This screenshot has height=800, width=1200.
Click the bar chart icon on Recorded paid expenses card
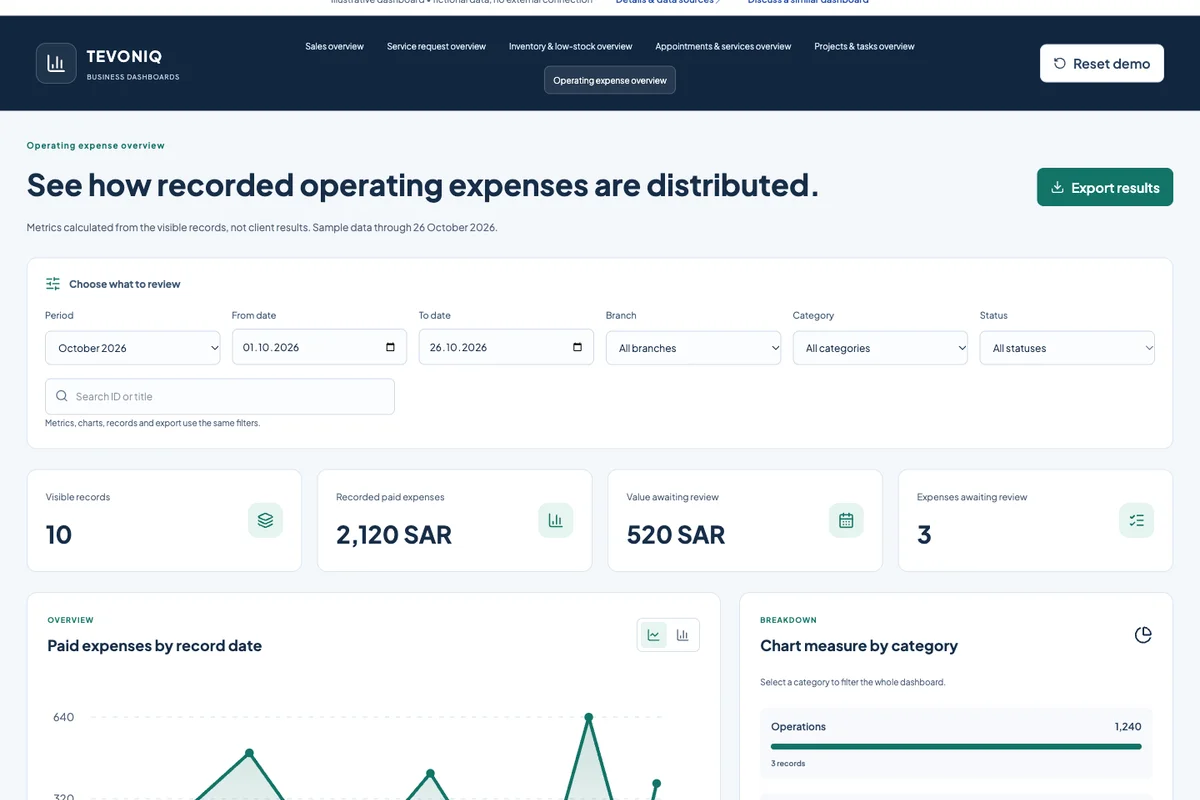(x=555, y=520)
